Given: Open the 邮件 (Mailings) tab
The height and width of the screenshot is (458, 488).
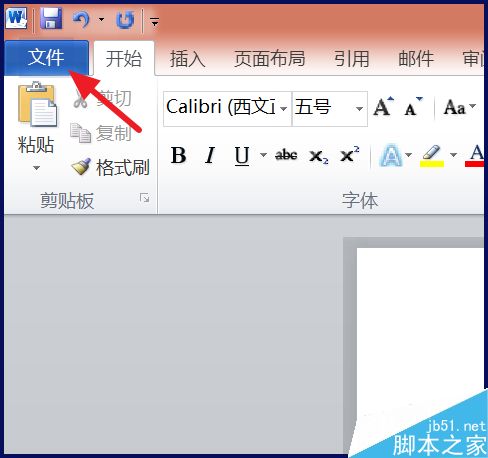Looking at the screenshot, I should click(x=416, y=59).
